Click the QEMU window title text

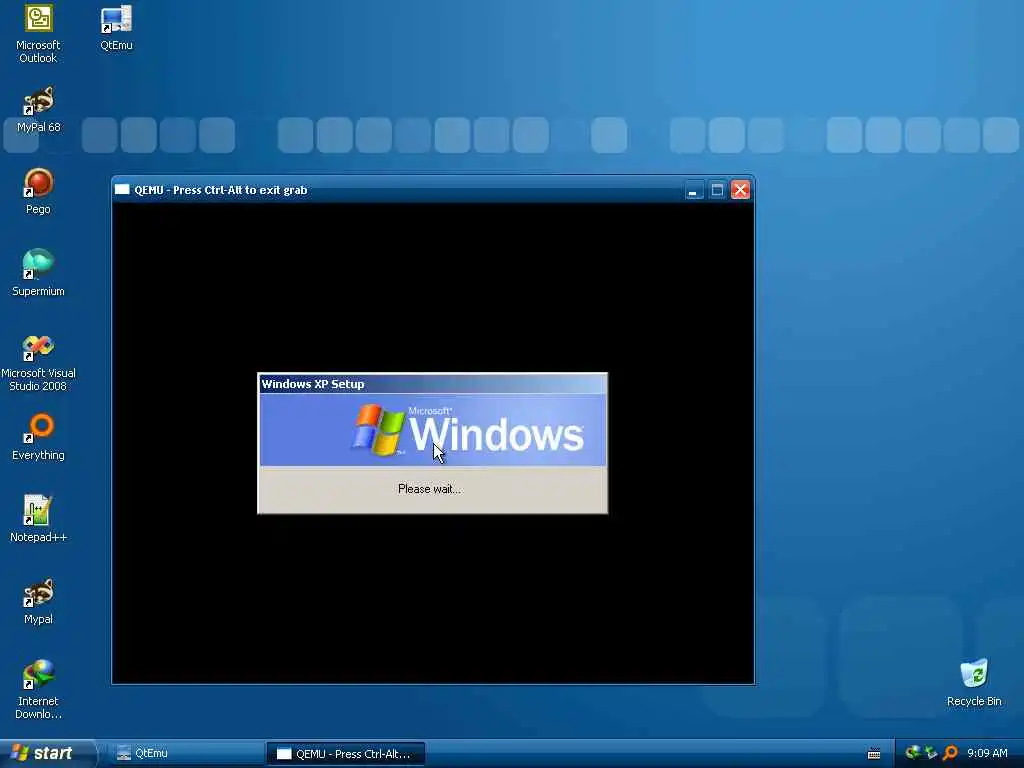click(x=221, y=190)
